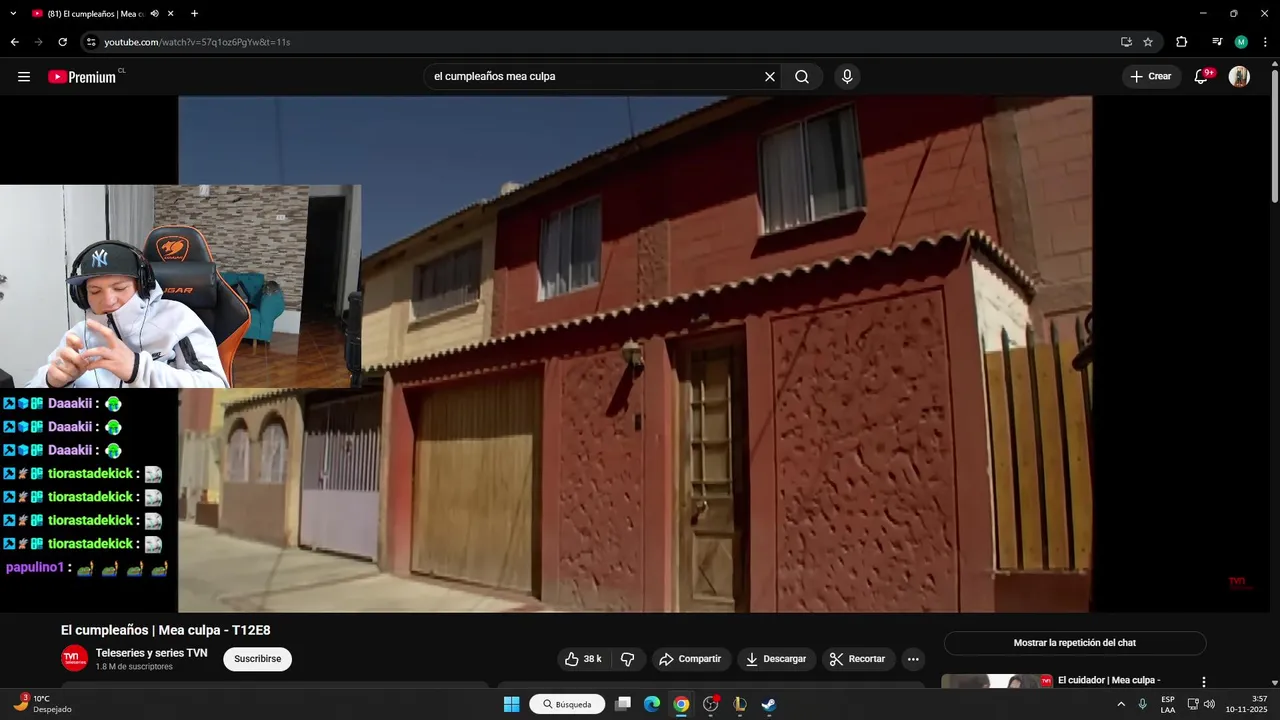Show hidden system tray icons

(1120, 704)
